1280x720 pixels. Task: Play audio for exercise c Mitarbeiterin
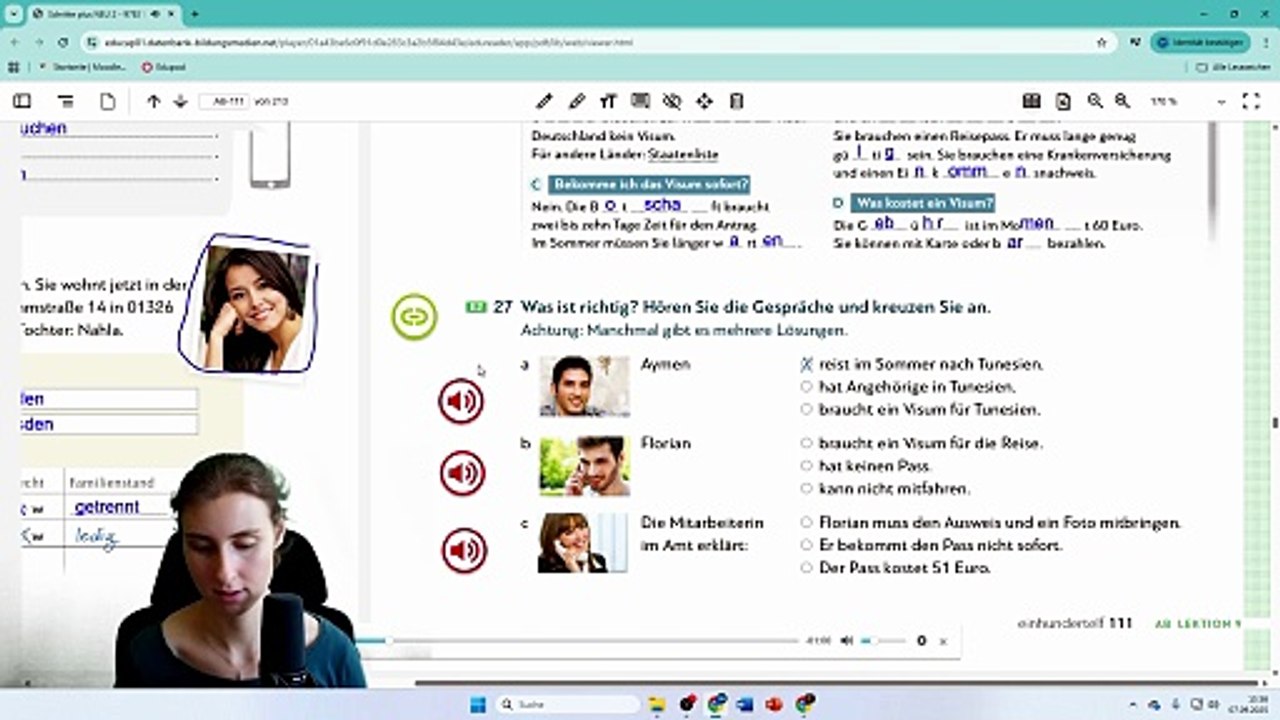pos(464,550)
